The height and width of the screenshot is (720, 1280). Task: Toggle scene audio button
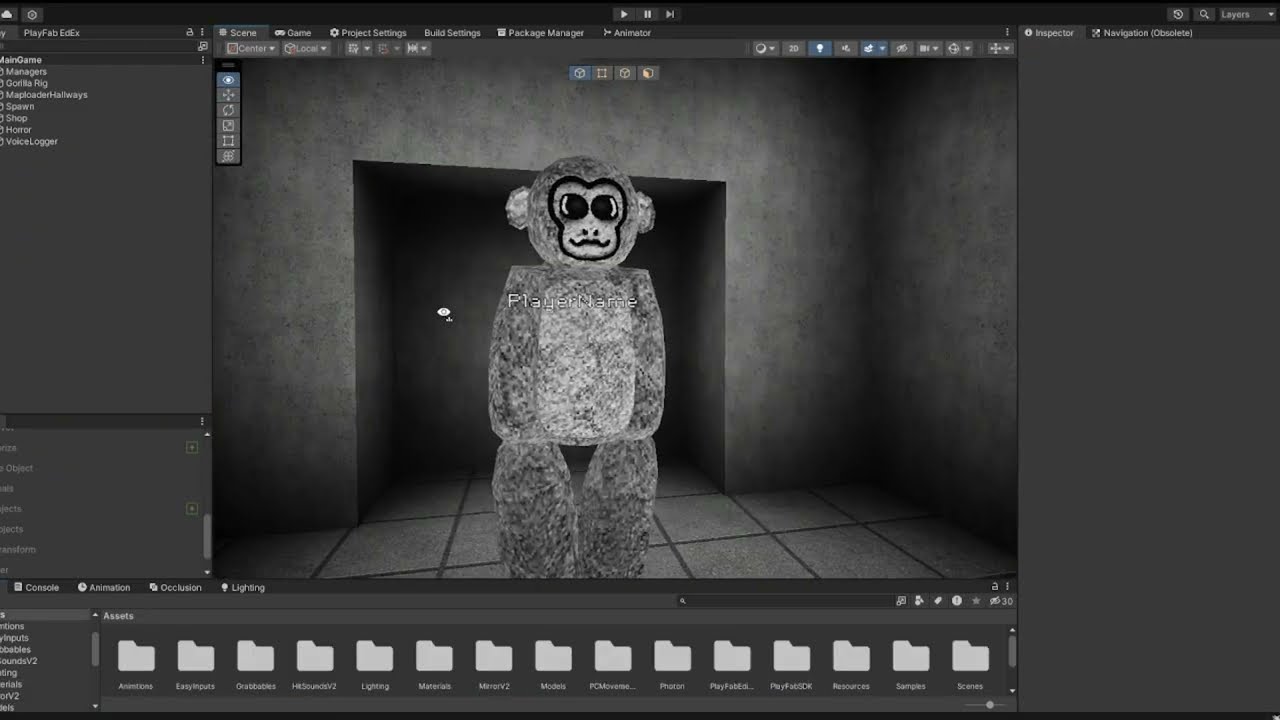846,48
